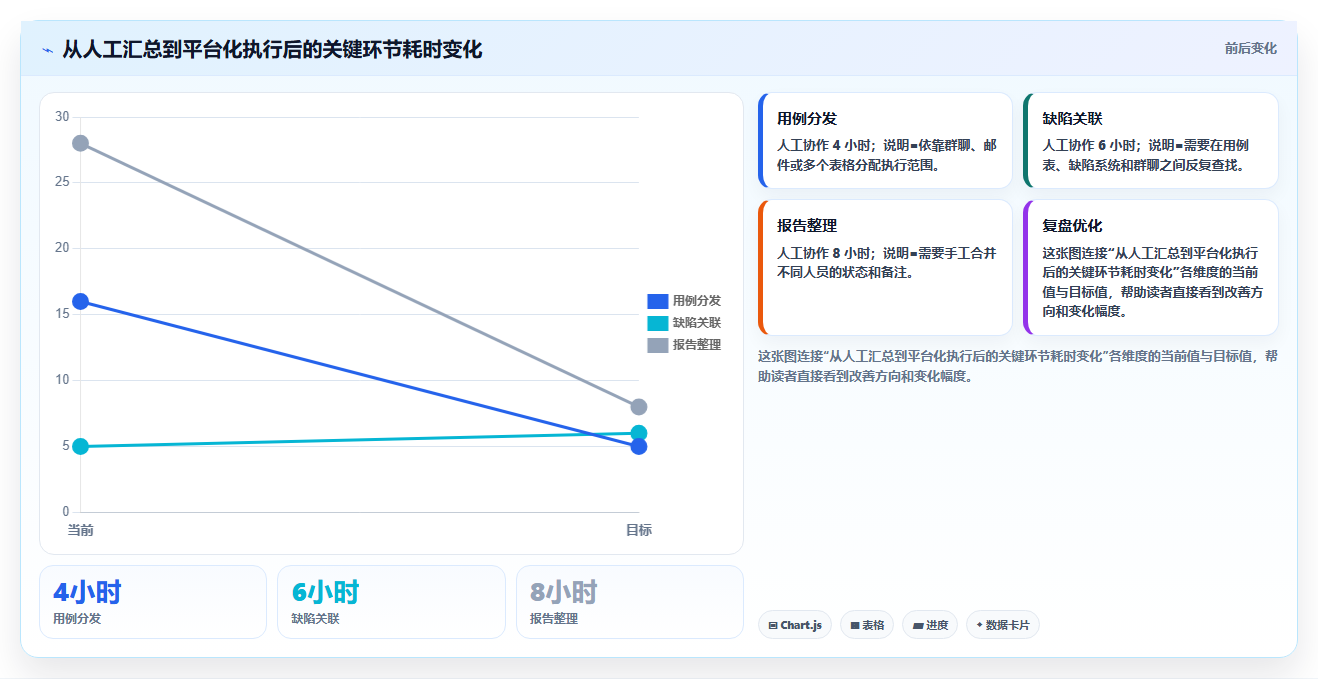1318x679 pixels.
Task: Click the gray data point at 28 on 当前
Action: pyautogui.click(x=81, y=143)
